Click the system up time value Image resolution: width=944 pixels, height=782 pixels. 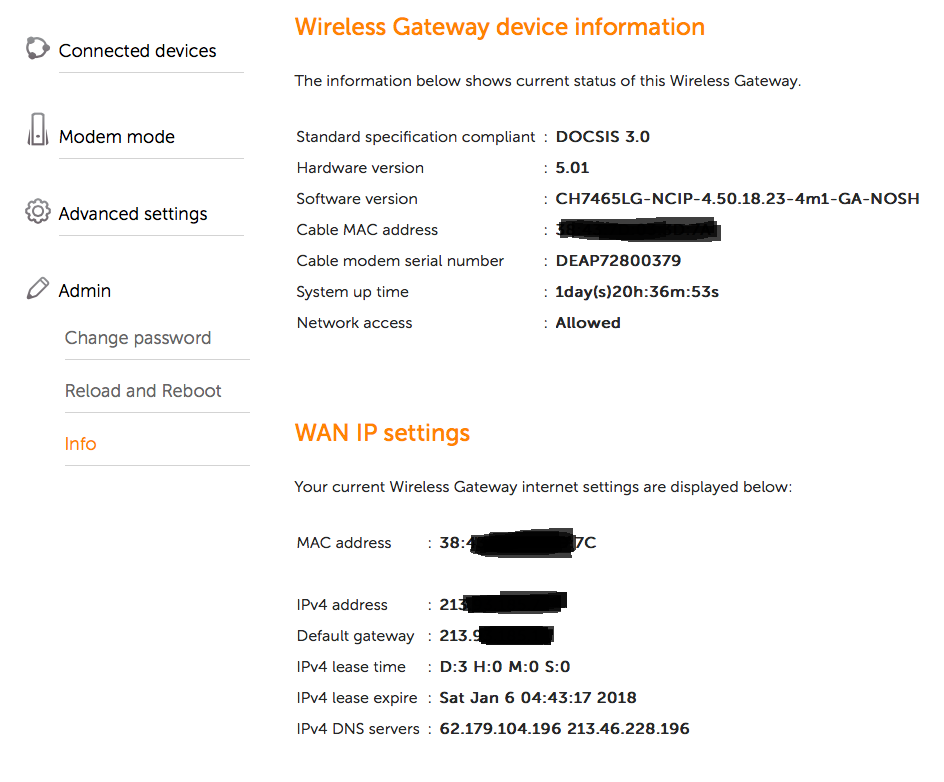(x=637, y=292)
